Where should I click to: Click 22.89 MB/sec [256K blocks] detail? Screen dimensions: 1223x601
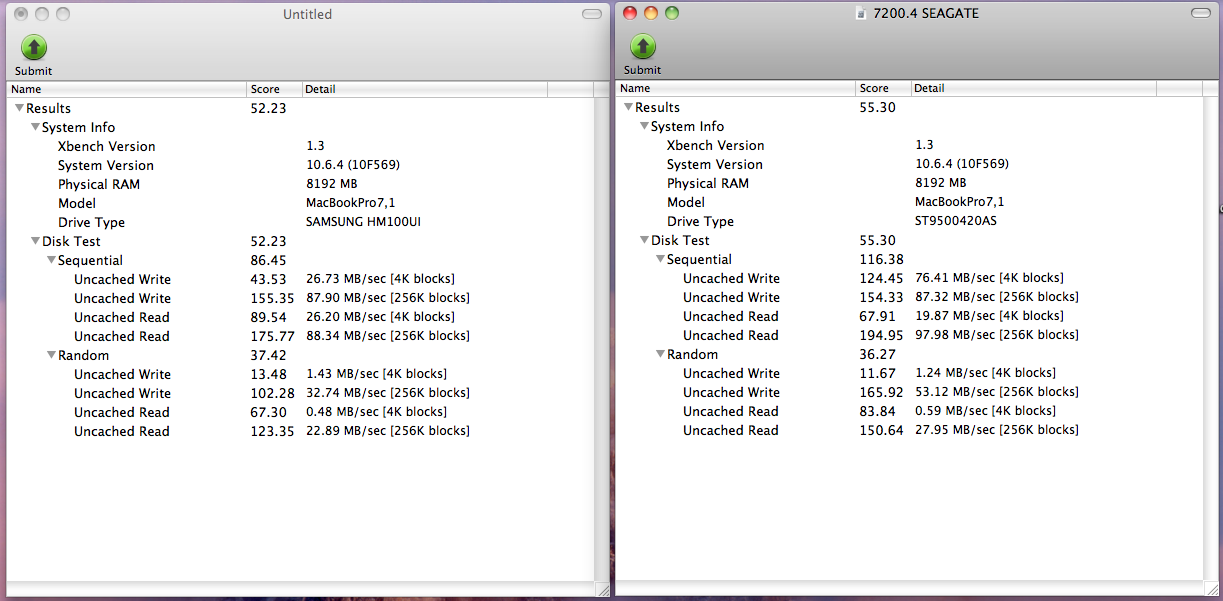click(388, 431)
